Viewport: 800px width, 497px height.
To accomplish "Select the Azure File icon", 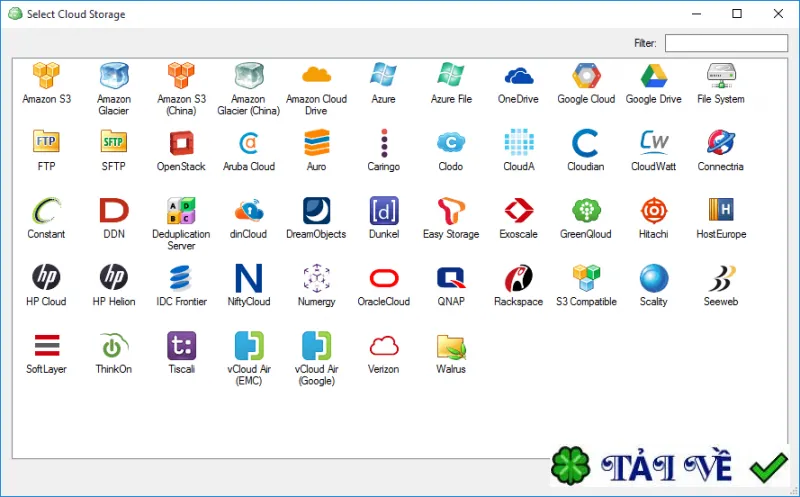I will 451,75.
